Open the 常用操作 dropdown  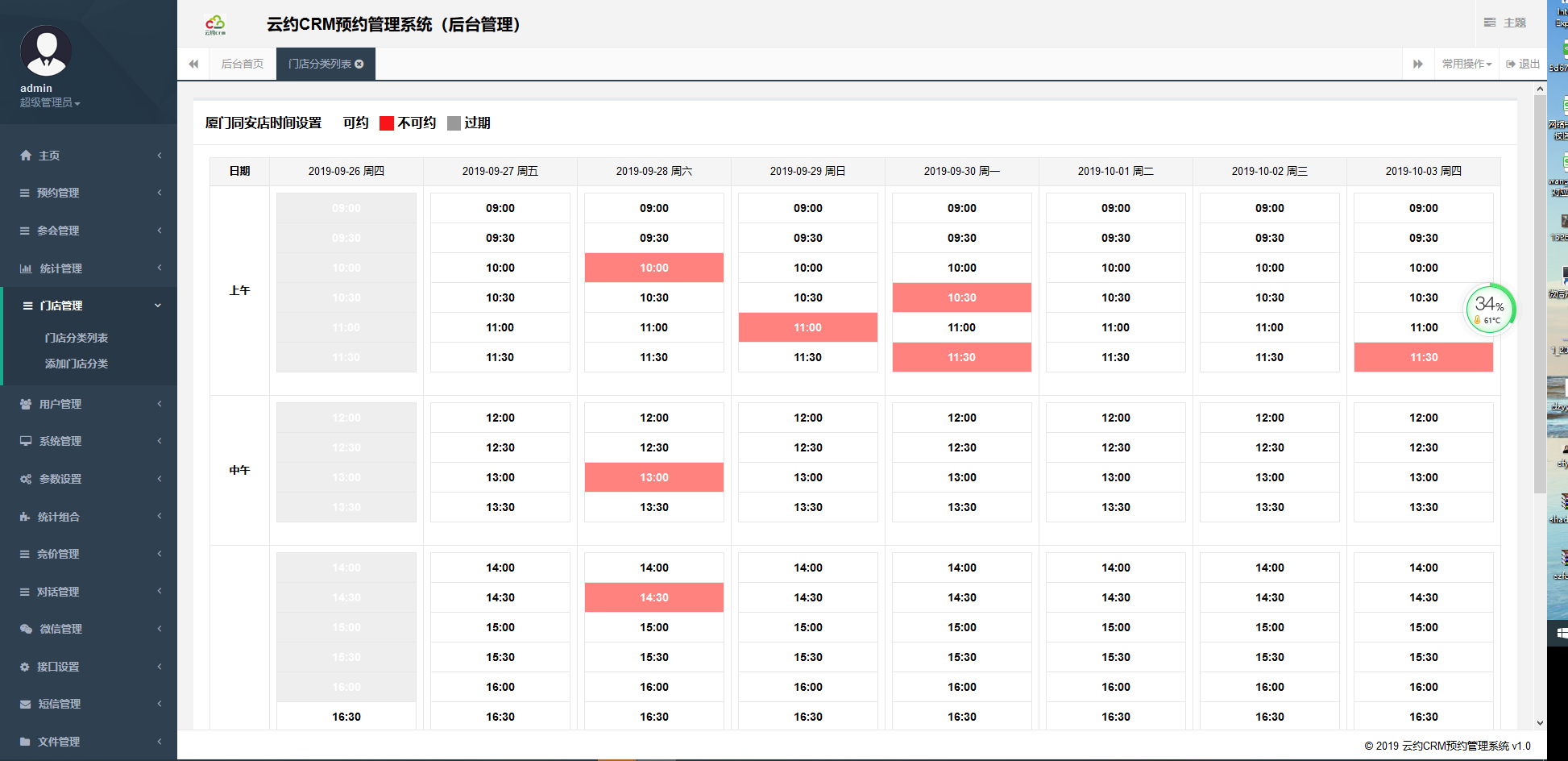pos(1466,64)
